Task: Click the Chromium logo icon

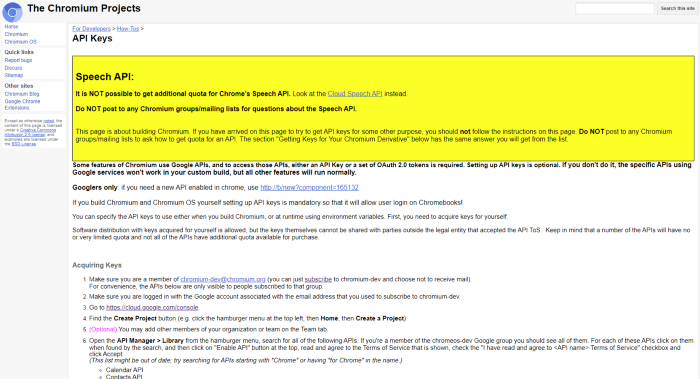Action: [x=12, y=12]
